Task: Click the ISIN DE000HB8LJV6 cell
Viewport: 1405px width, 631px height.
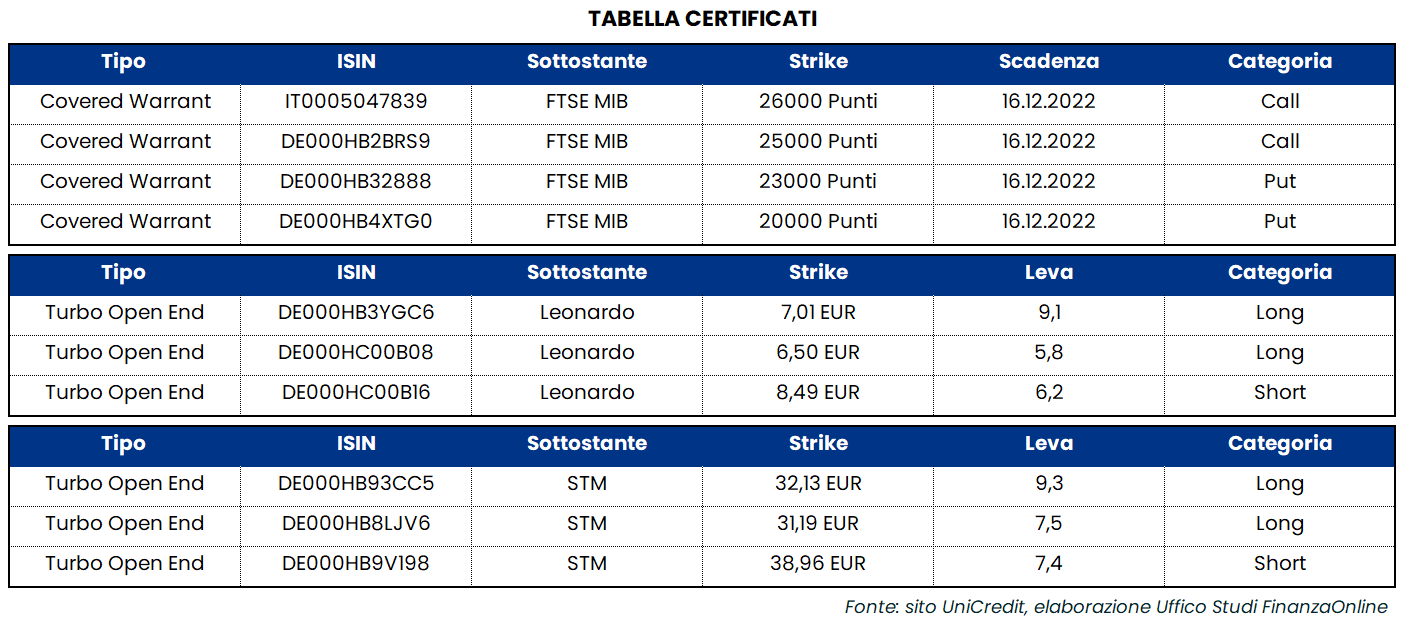Action: 356,523
